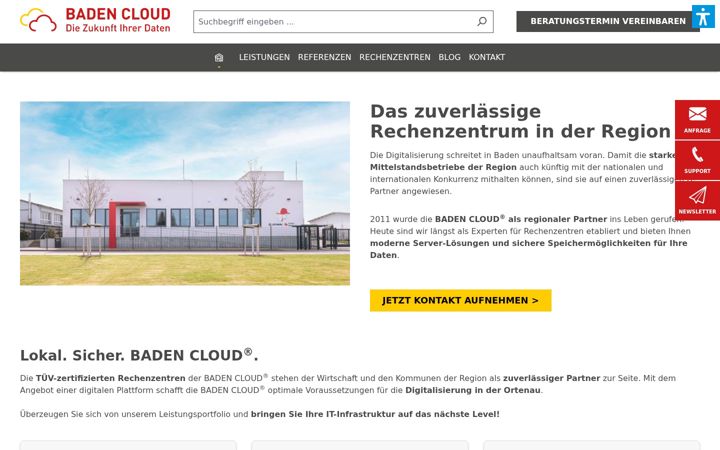
Task: Click the data center building photo
Action: pos(185,193)
